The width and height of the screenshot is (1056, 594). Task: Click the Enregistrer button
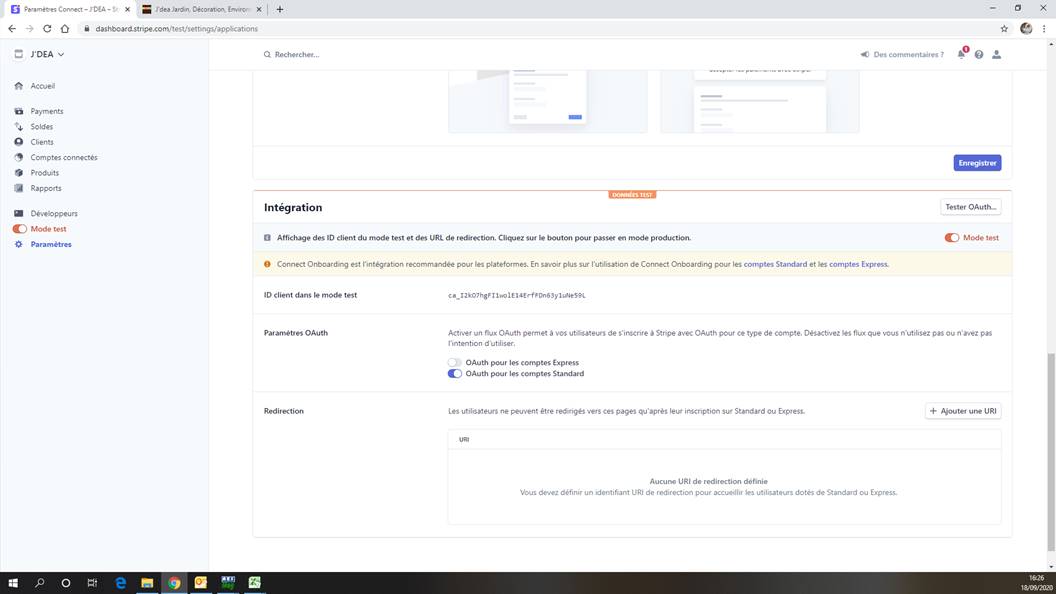[x=977, y=163]
